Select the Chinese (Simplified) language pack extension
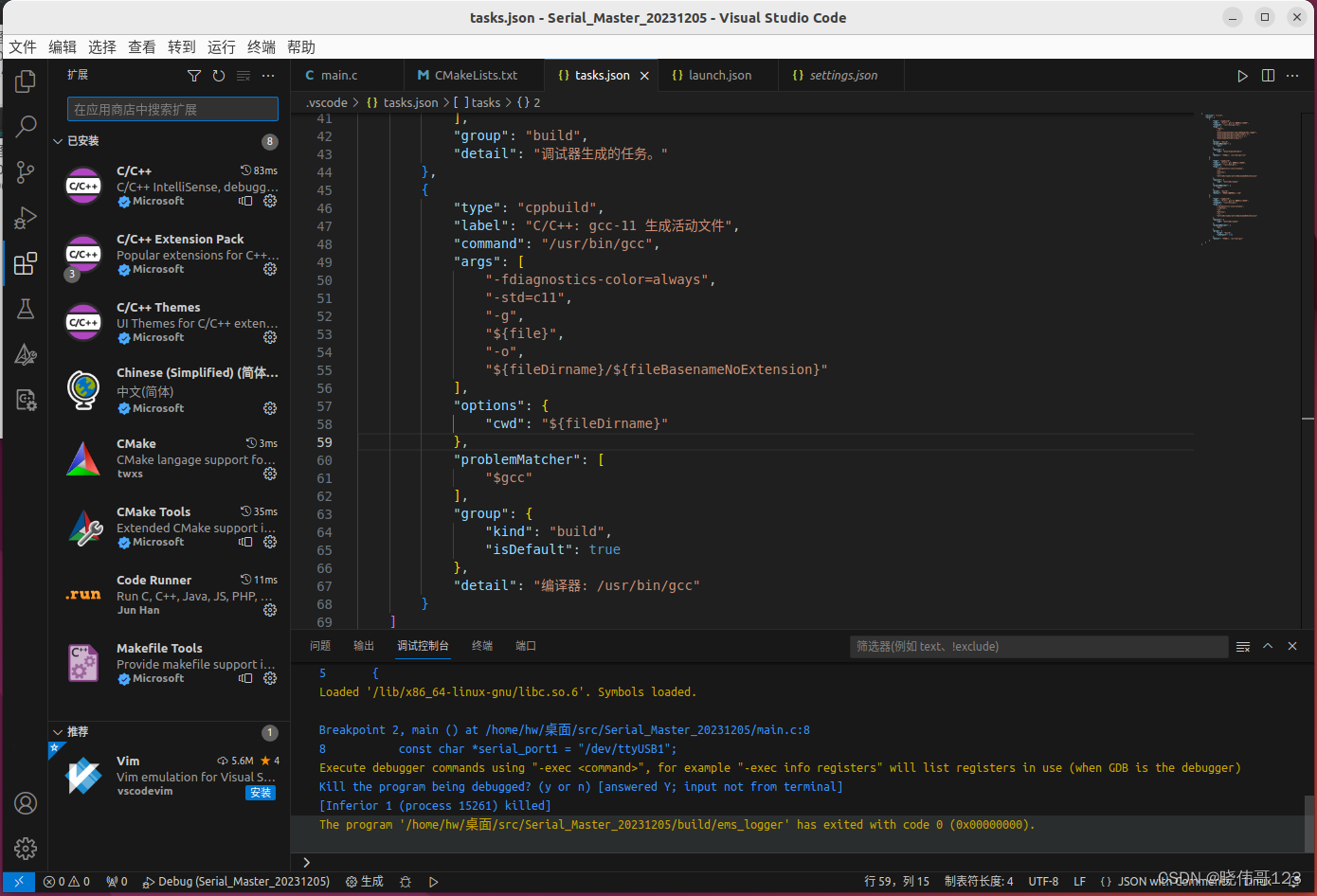 click(171, 390)
